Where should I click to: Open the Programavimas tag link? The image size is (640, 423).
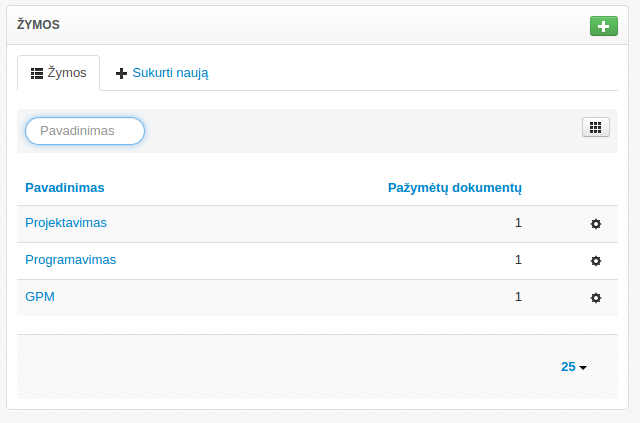coord(70,260)
